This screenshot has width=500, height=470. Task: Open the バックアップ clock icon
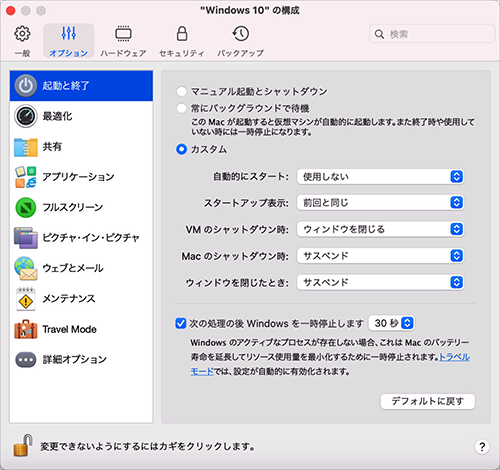tap(240, 34)
